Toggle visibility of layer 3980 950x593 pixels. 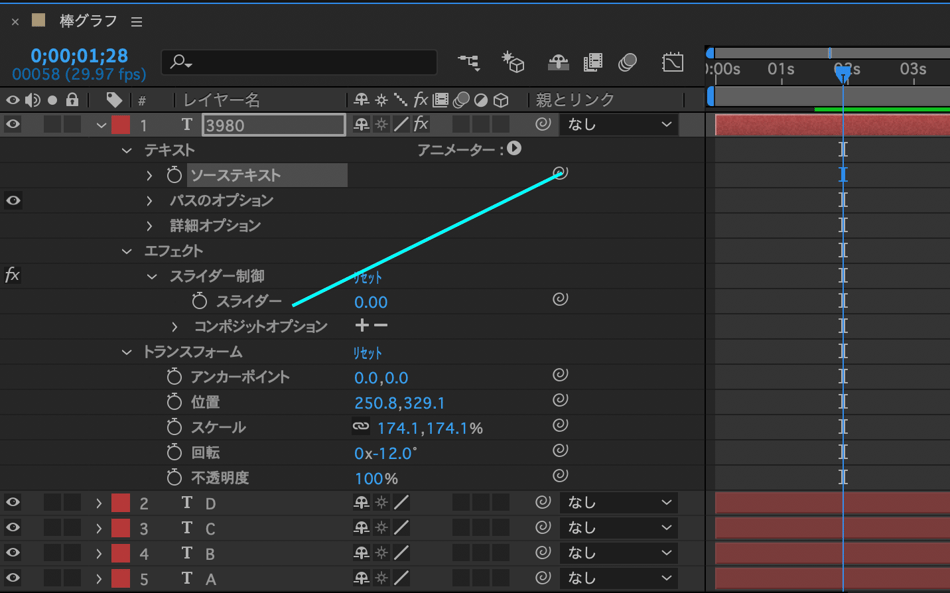coord(13,125)
